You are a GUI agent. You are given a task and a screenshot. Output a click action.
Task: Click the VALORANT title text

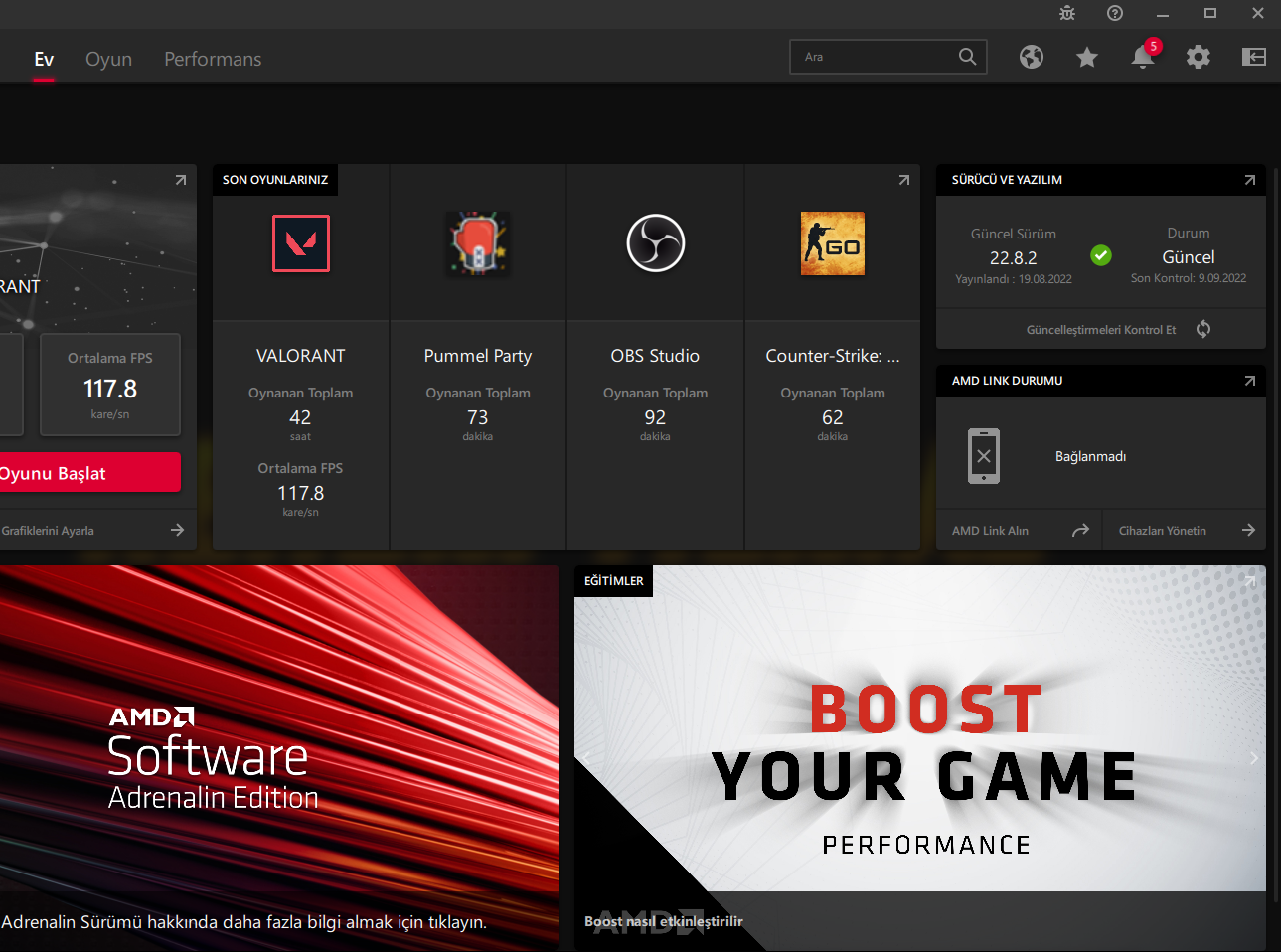click(301, 356)
